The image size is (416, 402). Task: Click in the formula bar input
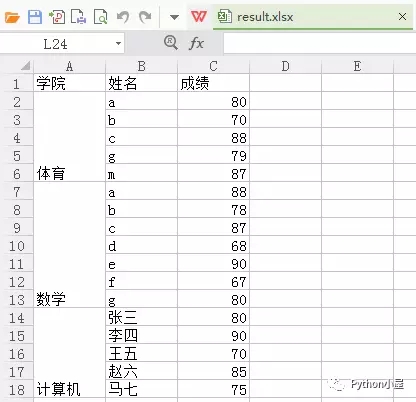point(319,43)
